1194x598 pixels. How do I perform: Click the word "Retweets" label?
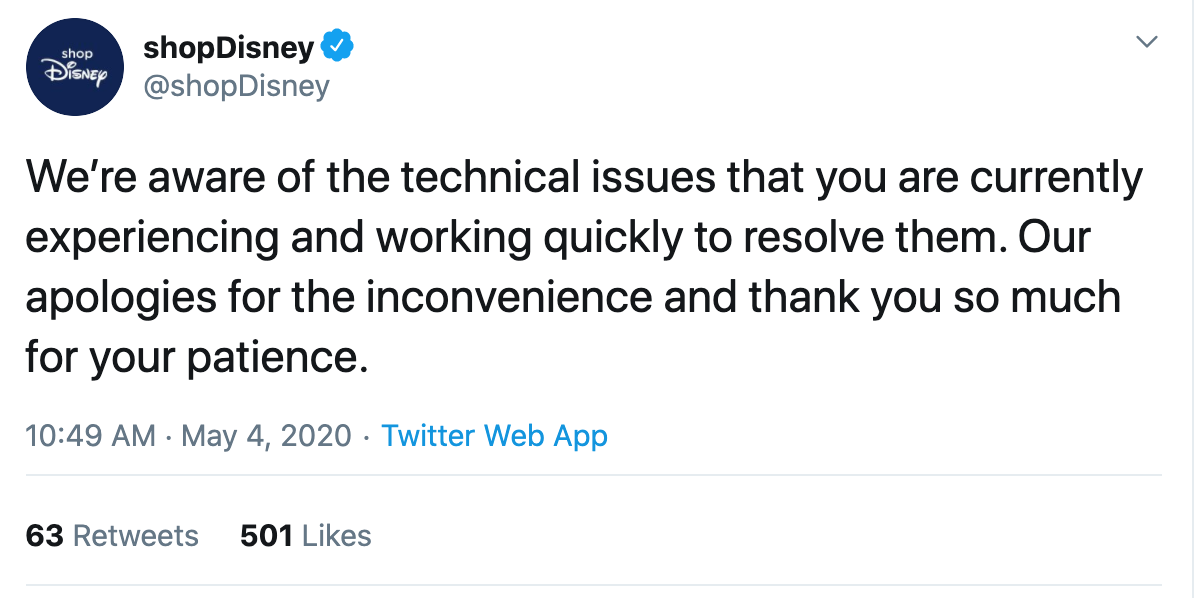136,536
